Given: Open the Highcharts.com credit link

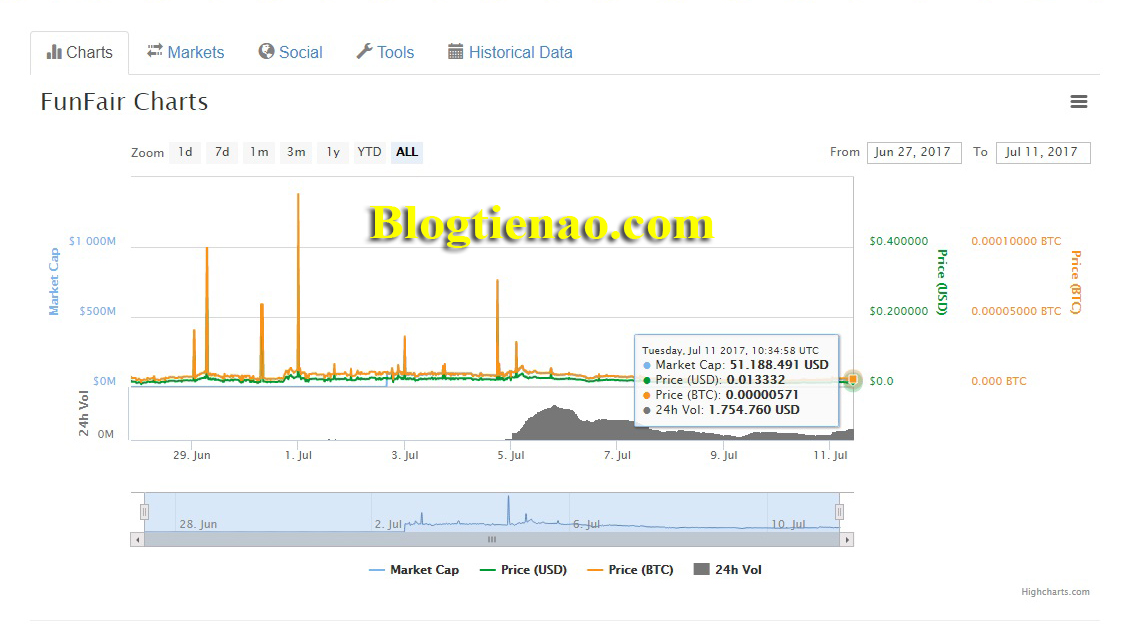Looking at the screenshot, I should 1055,592.
